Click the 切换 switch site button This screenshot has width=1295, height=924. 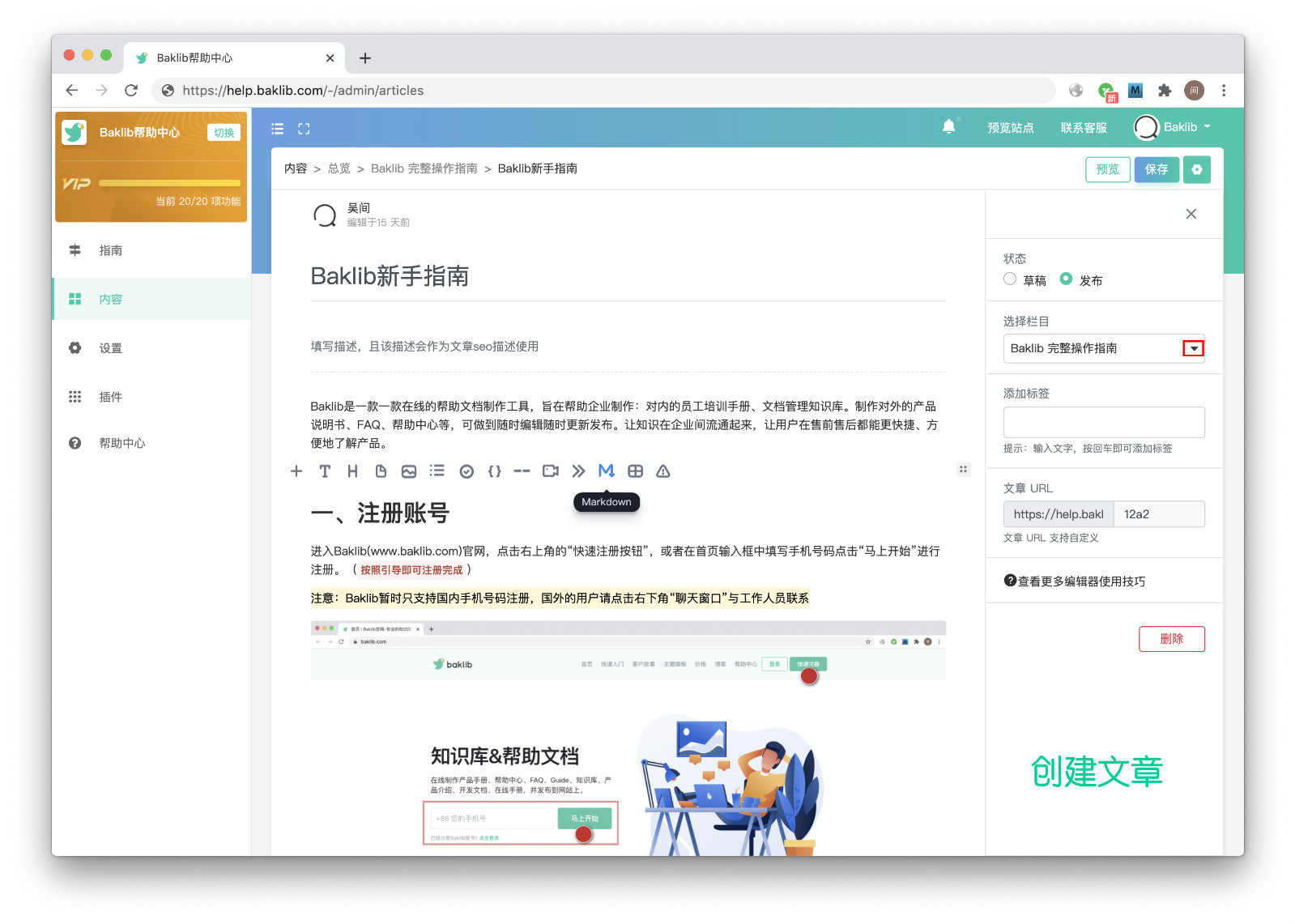224,133
